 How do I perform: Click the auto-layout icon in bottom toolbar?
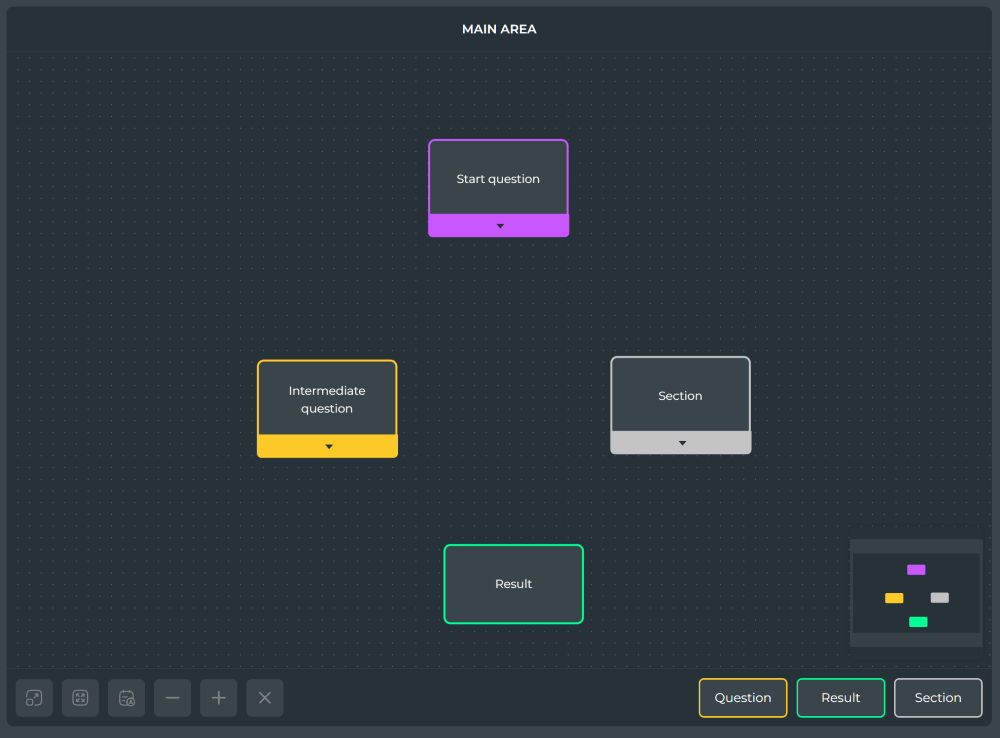(x=127, y=698)
